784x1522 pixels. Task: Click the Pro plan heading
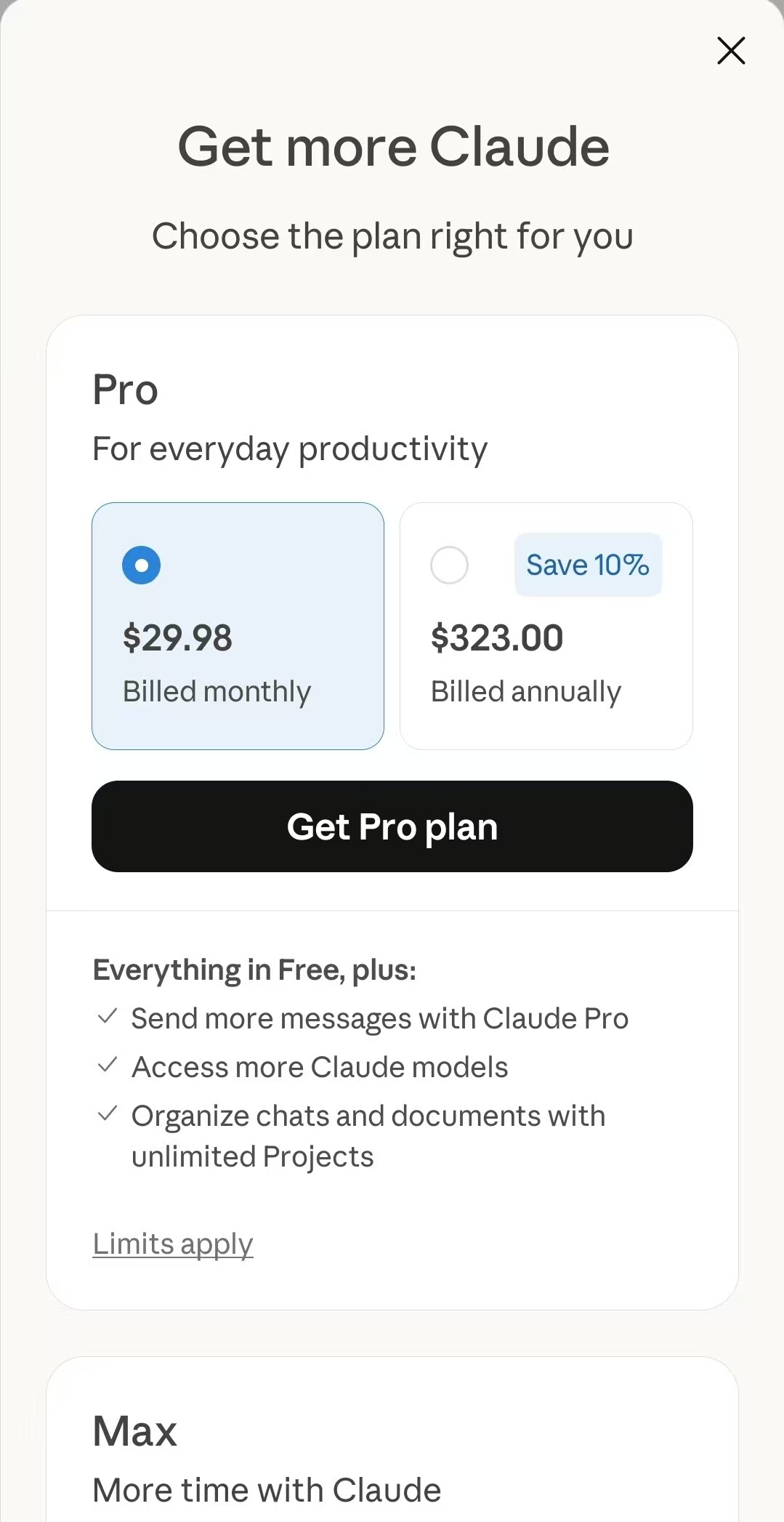(x=125, y=390)
